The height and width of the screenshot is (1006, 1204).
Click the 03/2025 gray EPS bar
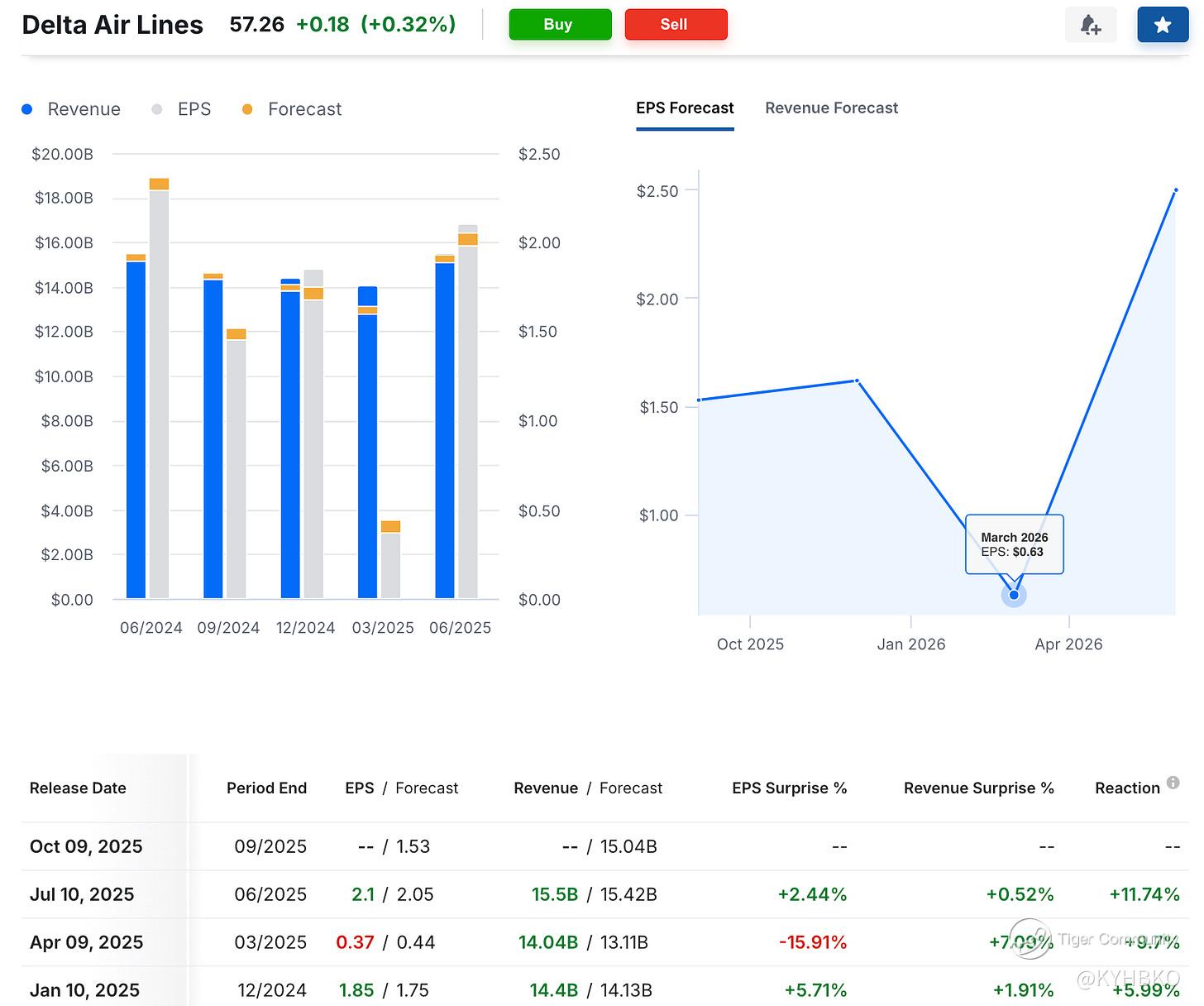[x=390, y=565]
